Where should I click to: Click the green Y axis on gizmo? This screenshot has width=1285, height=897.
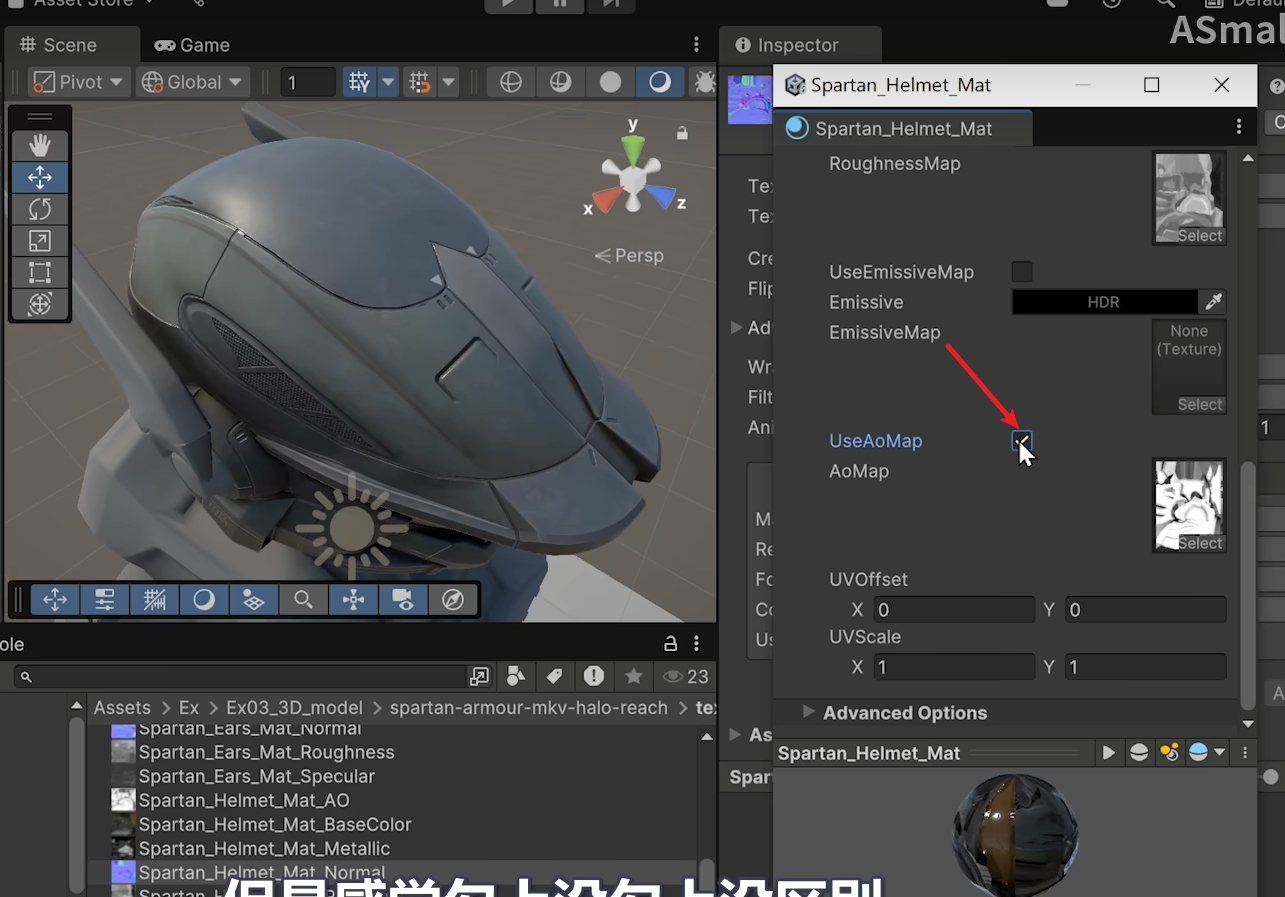pyautogui.click(x=632, y=150)
